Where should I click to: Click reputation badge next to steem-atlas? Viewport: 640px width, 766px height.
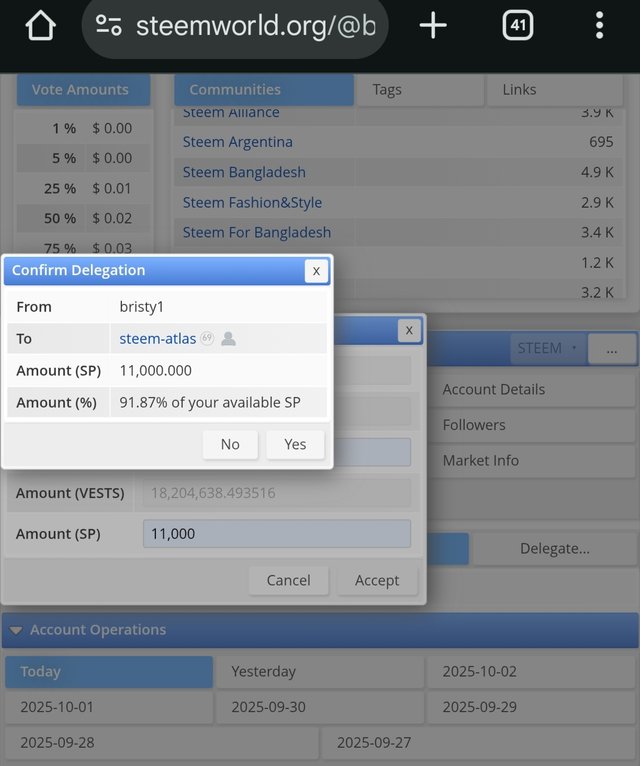(x=207, y=338)
